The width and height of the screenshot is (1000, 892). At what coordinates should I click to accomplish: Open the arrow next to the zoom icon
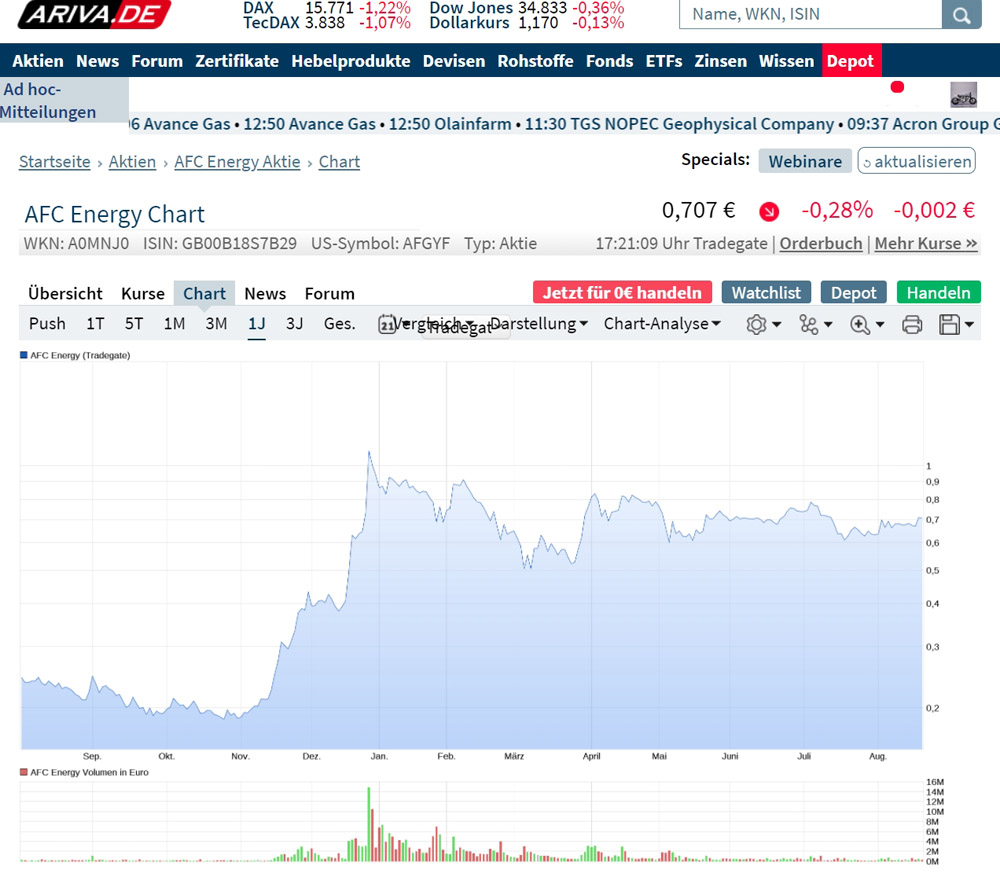pos(880,325)
